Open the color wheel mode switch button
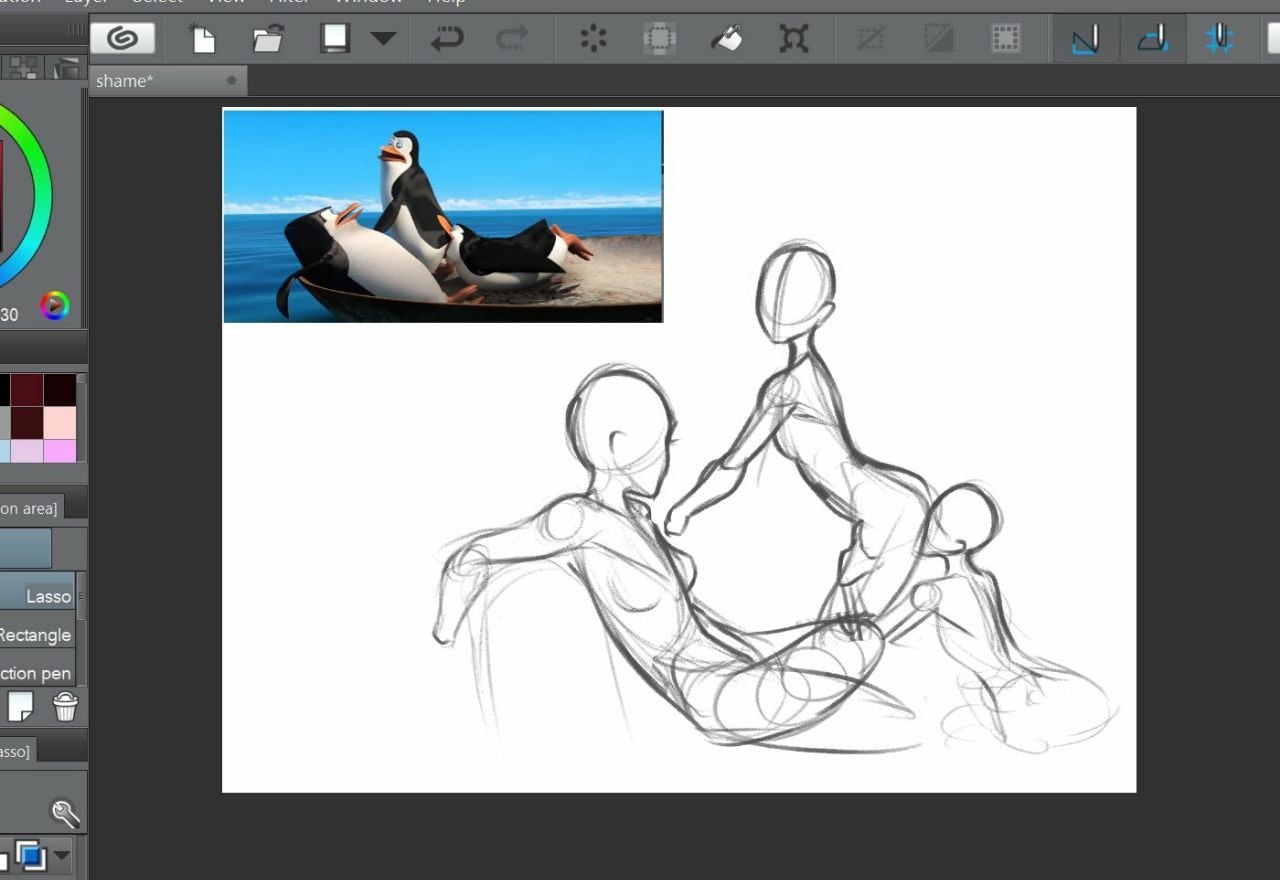Image resolution: width=1280 pixels, height=880 pixels. coord(55,306)
